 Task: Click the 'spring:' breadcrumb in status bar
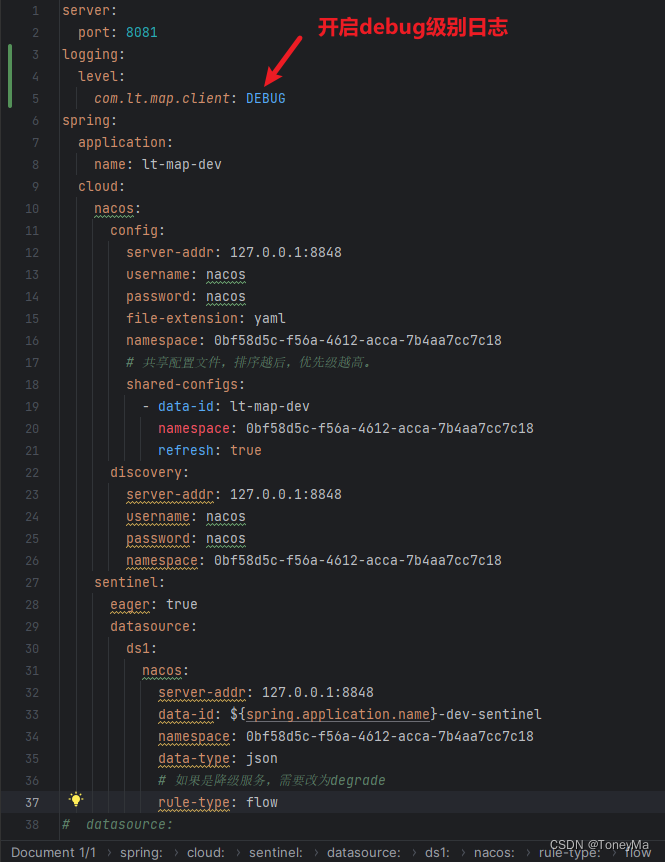141,852
